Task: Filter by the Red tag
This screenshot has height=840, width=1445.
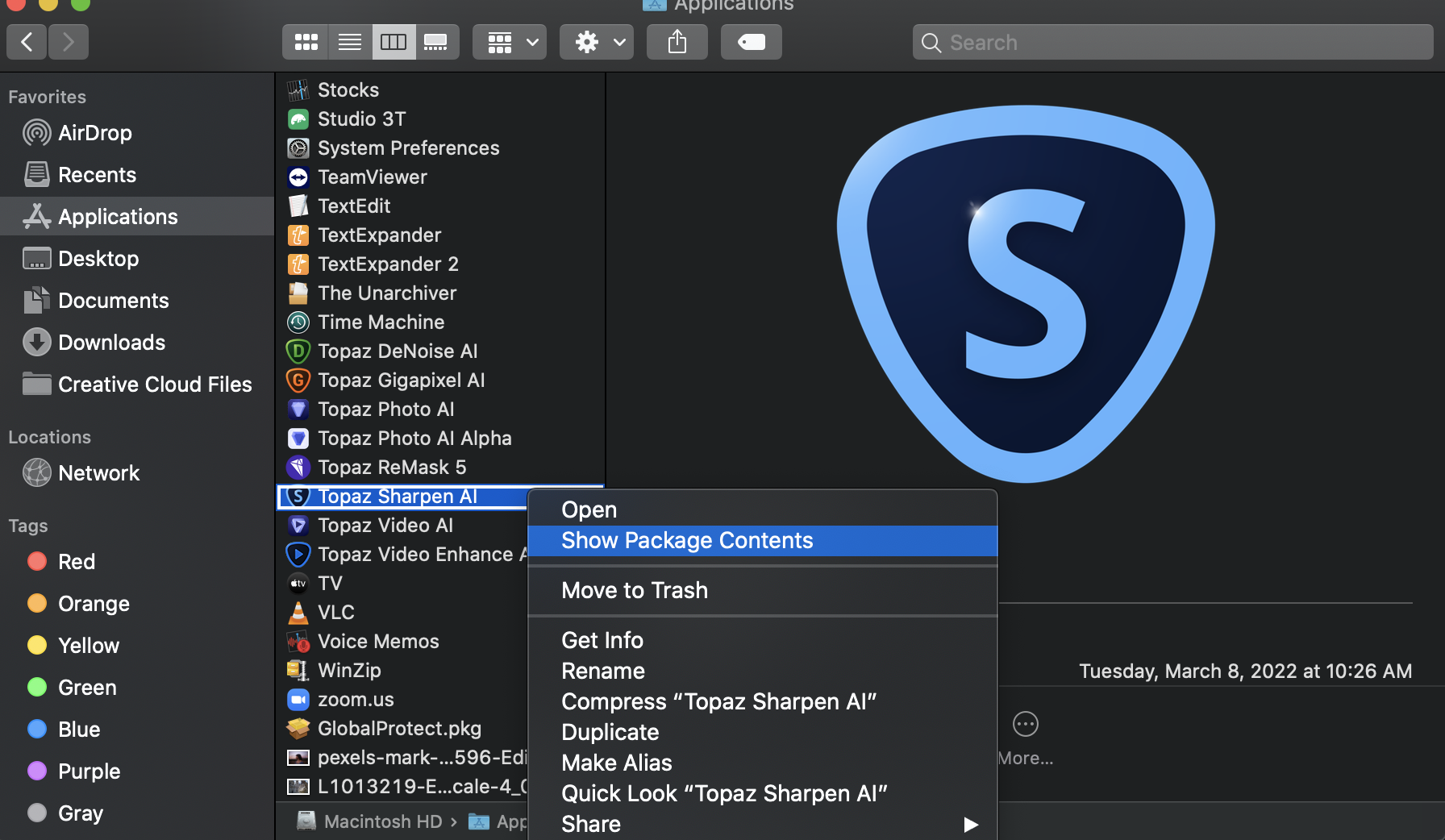Action: [x=137, y=562]
